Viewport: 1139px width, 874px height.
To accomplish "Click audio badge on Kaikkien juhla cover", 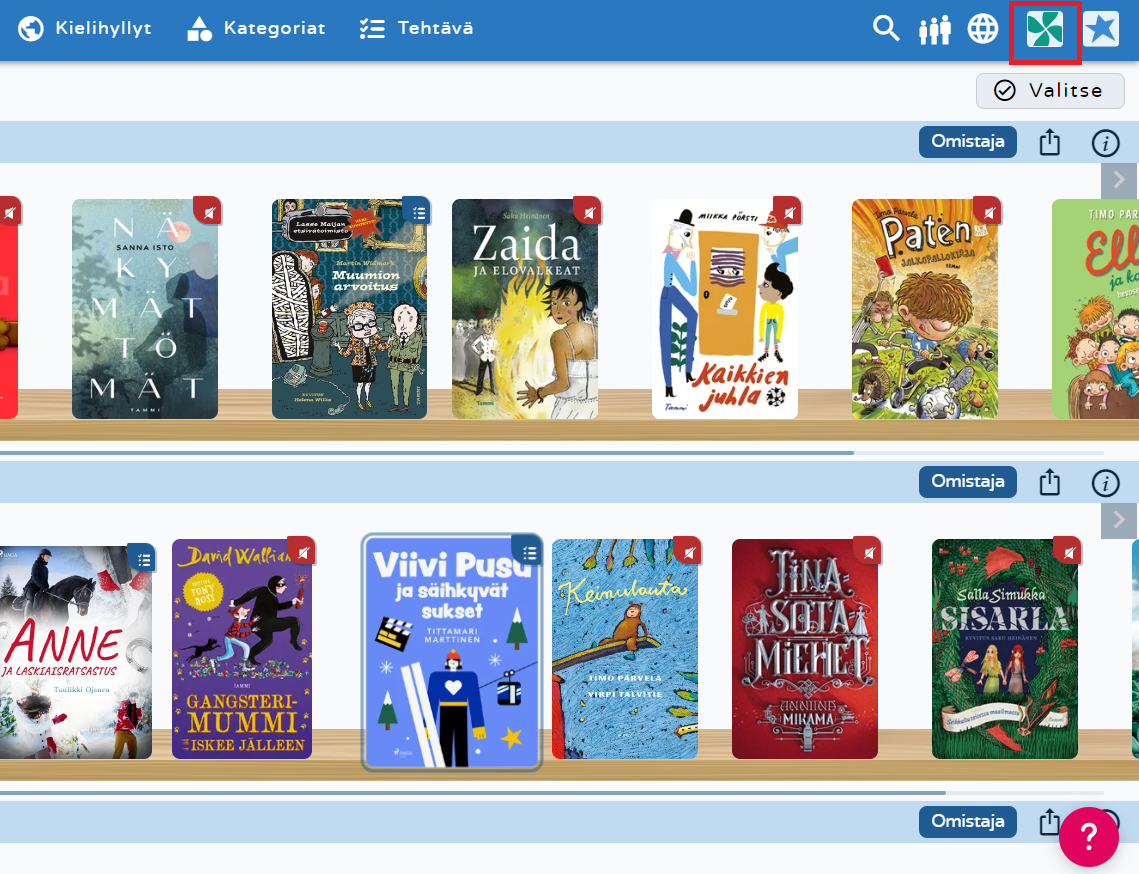I will click(x=787, y=211).
